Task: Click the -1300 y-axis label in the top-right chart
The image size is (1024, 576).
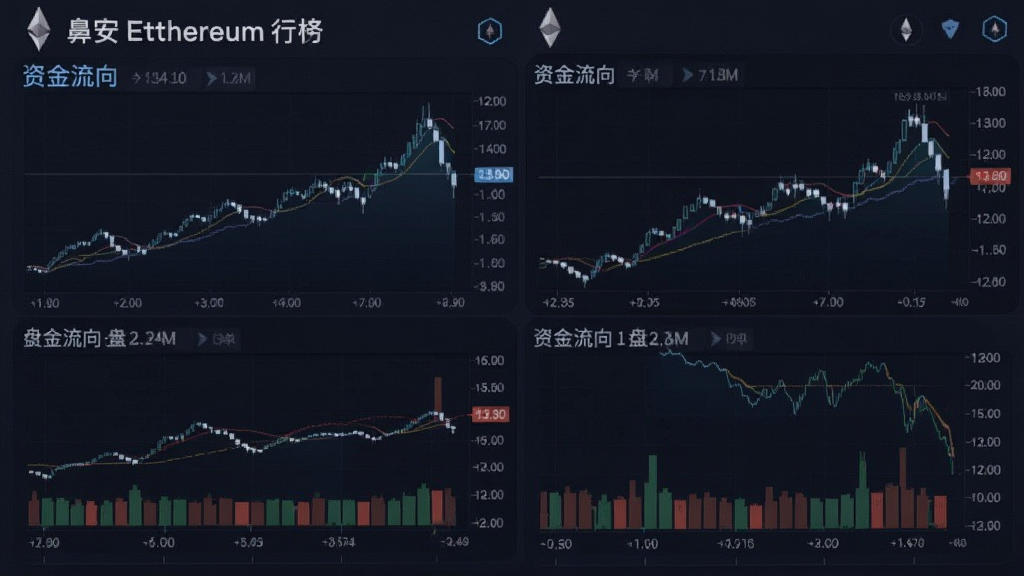Action: 987,123
